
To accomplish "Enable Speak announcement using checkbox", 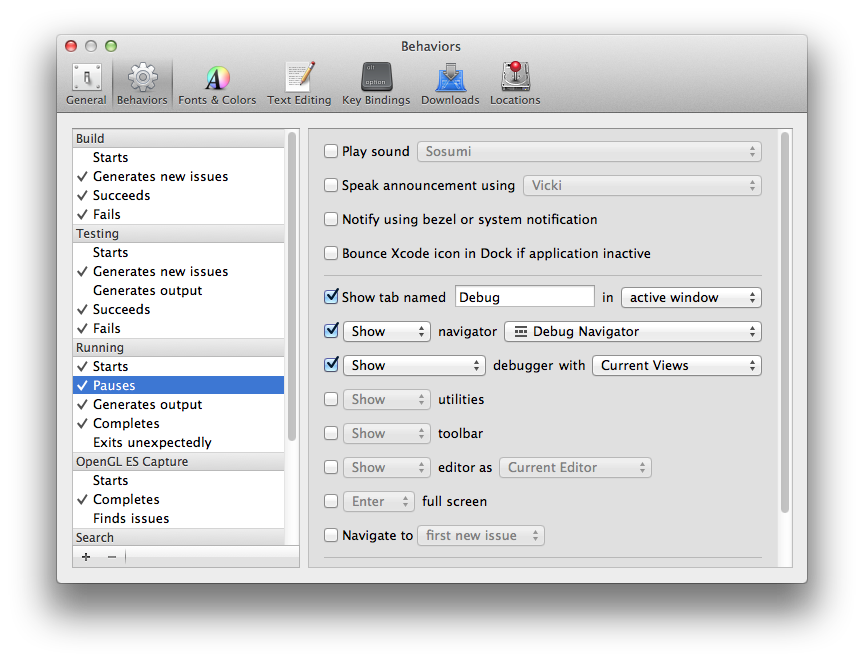I will coord(331,185).
